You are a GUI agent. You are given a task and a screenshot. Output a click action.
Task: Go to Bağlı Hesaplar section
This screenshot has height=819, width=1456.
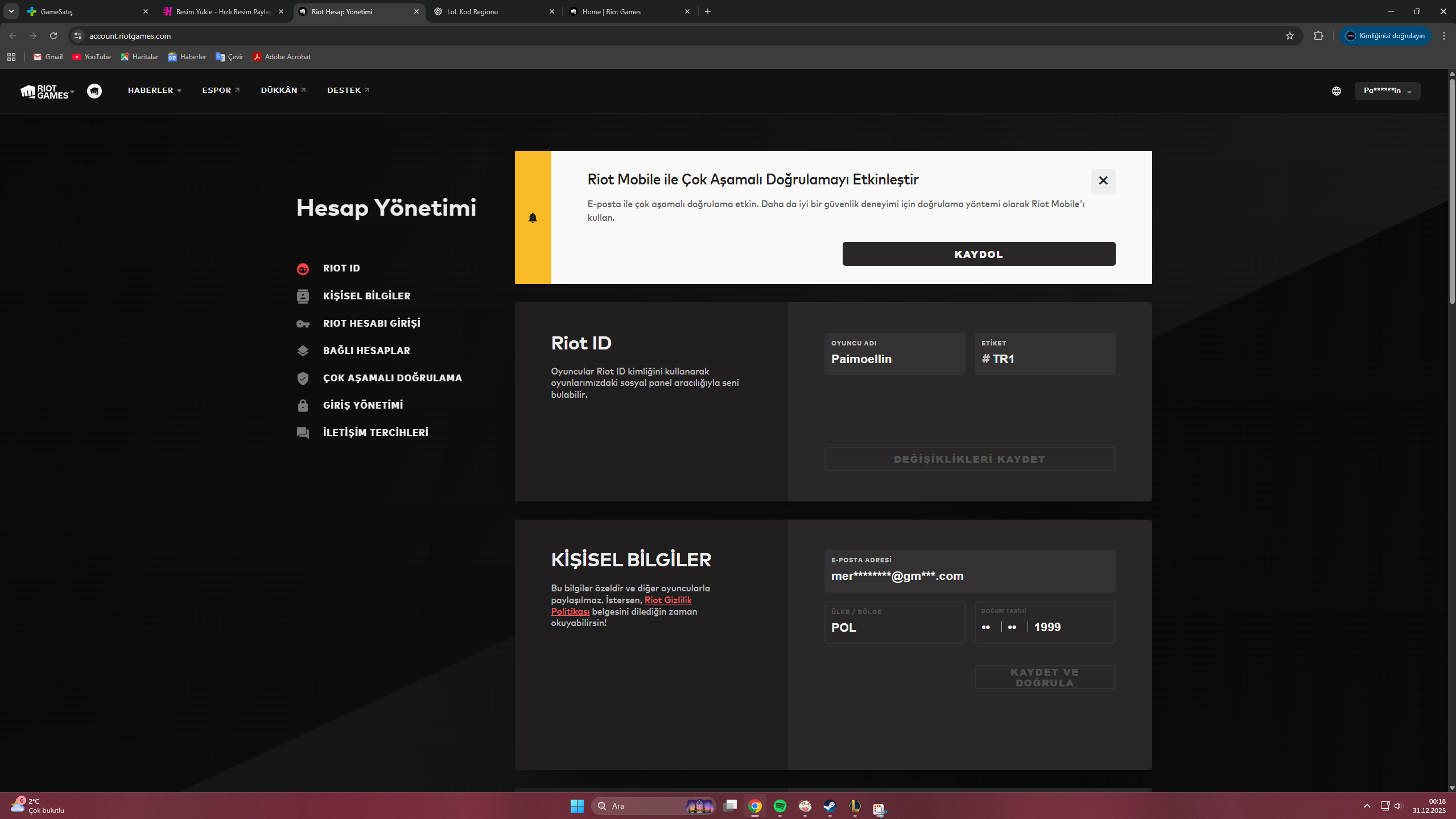coord(367,351)
